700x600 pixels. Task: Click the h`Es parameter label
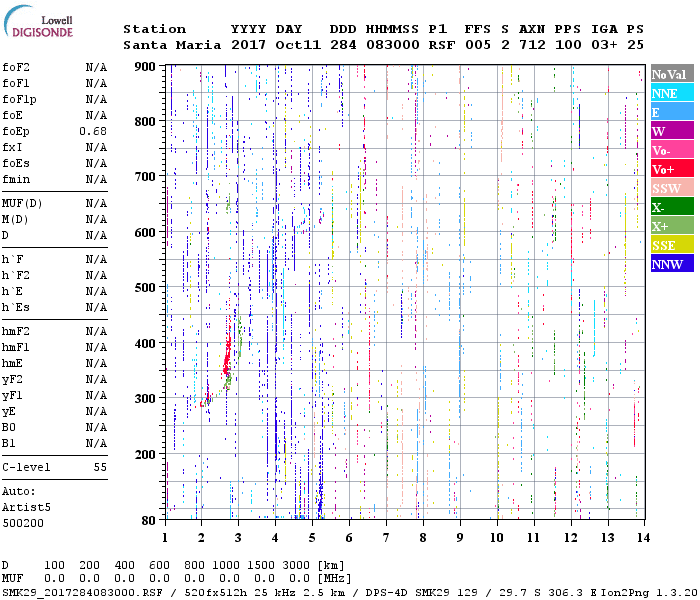[x=16, y=308]
